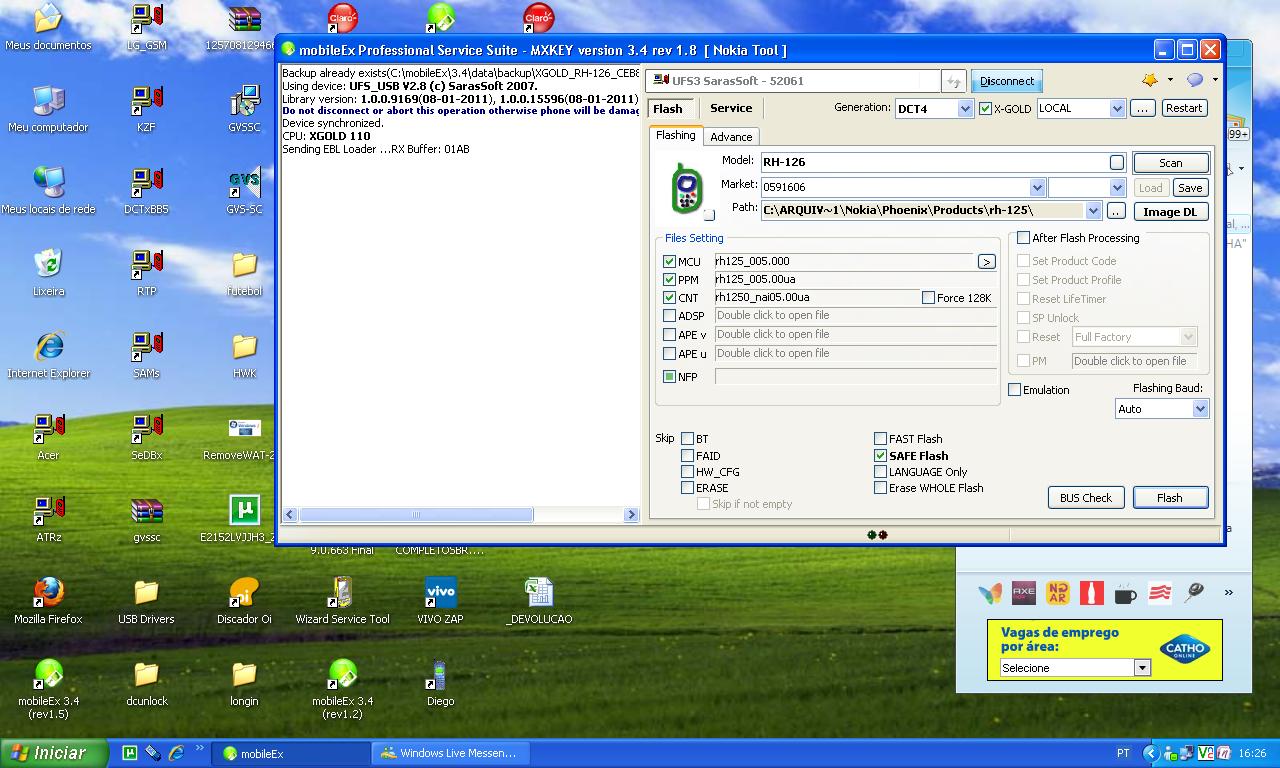Click the MCU file browse arrow button
Viewport: 1280px width, 768px height.
click(x=986, y=262)
